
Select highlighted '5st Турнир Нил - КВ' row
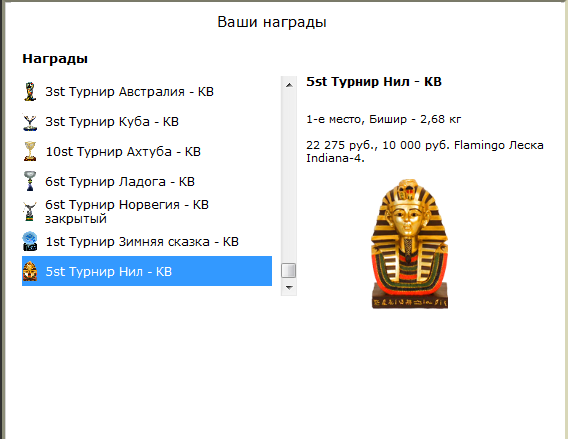click(x=147, y=271)
